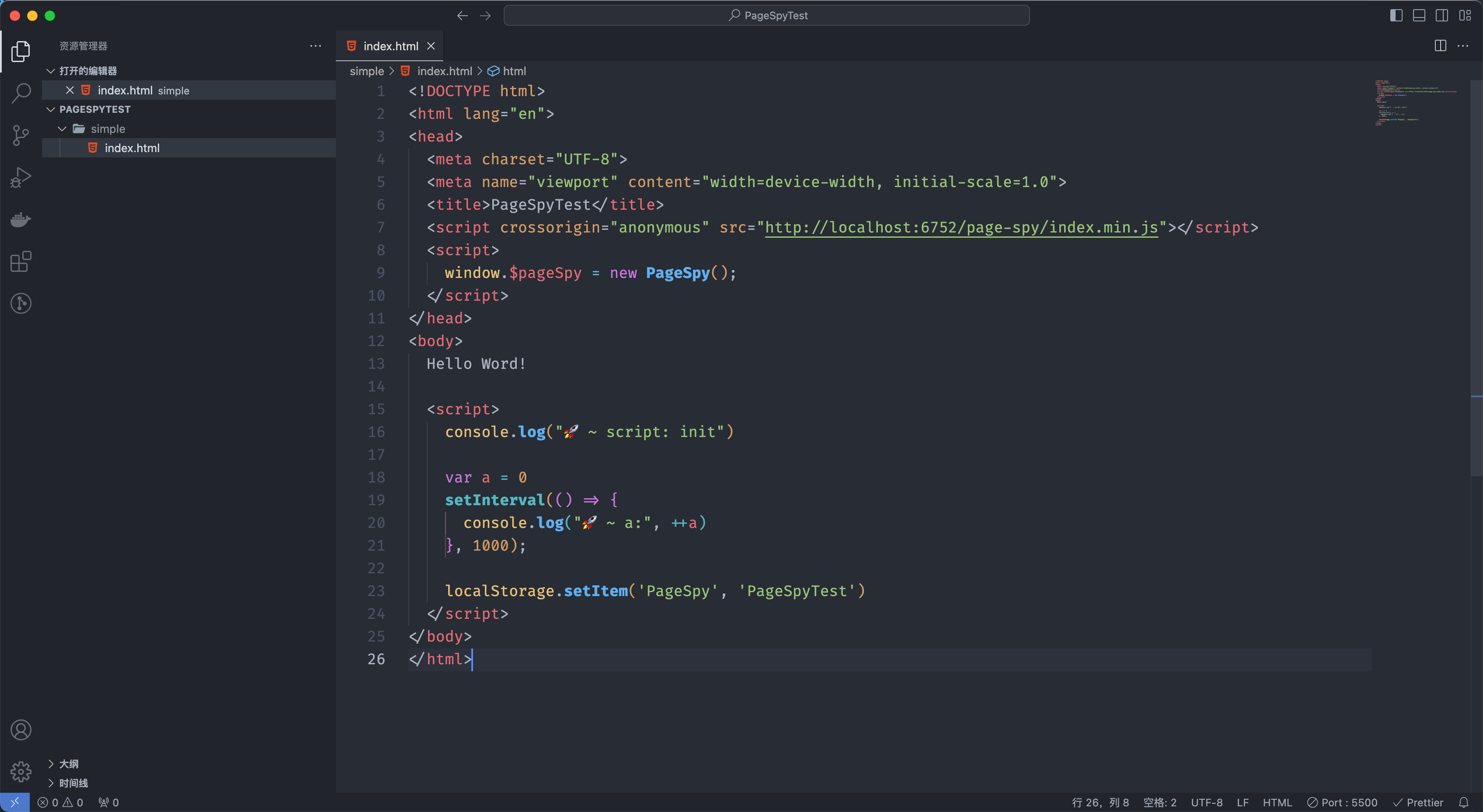Click line number 7 in gutter
1483x812 pixels.
pyautogui.click(x=380, y=227)
